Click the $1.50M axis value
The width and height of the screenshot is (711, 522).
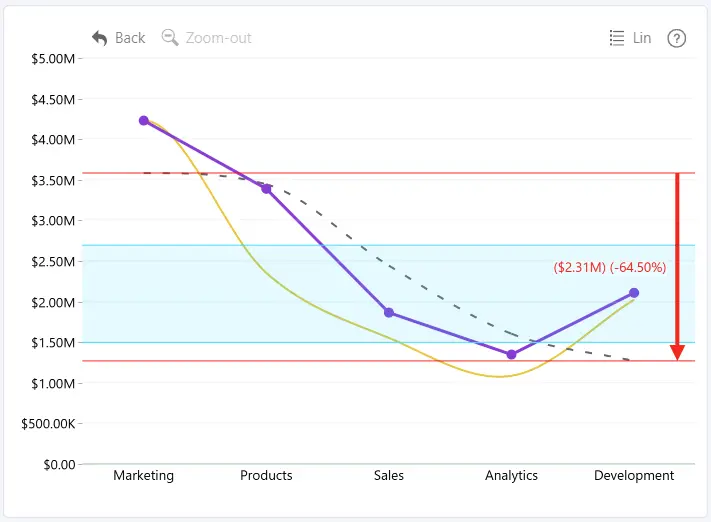tap(53, 343)
